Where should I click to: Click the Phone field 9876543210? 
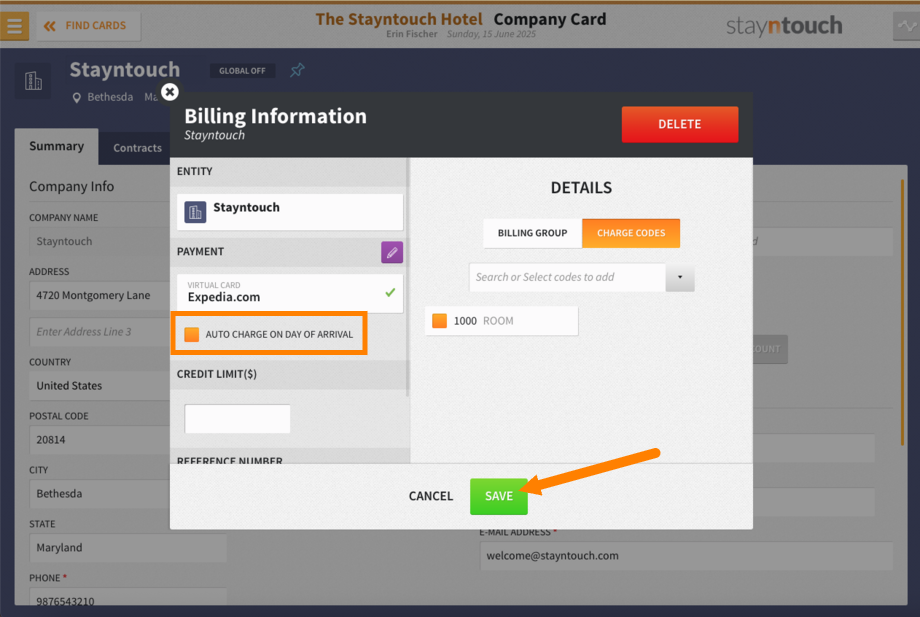tap(128, 597)
